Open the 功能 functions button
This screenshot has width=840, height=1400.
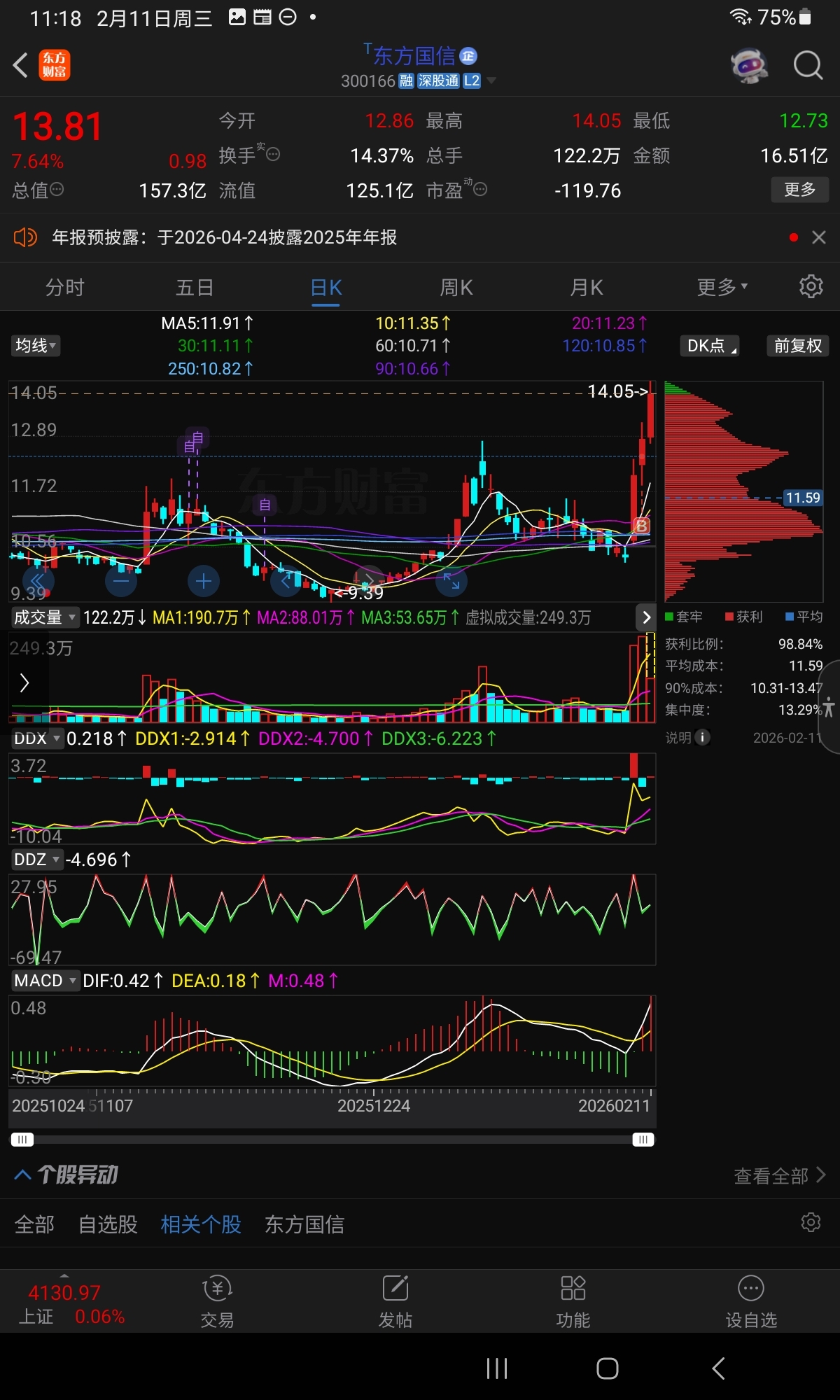(573, 1302)
